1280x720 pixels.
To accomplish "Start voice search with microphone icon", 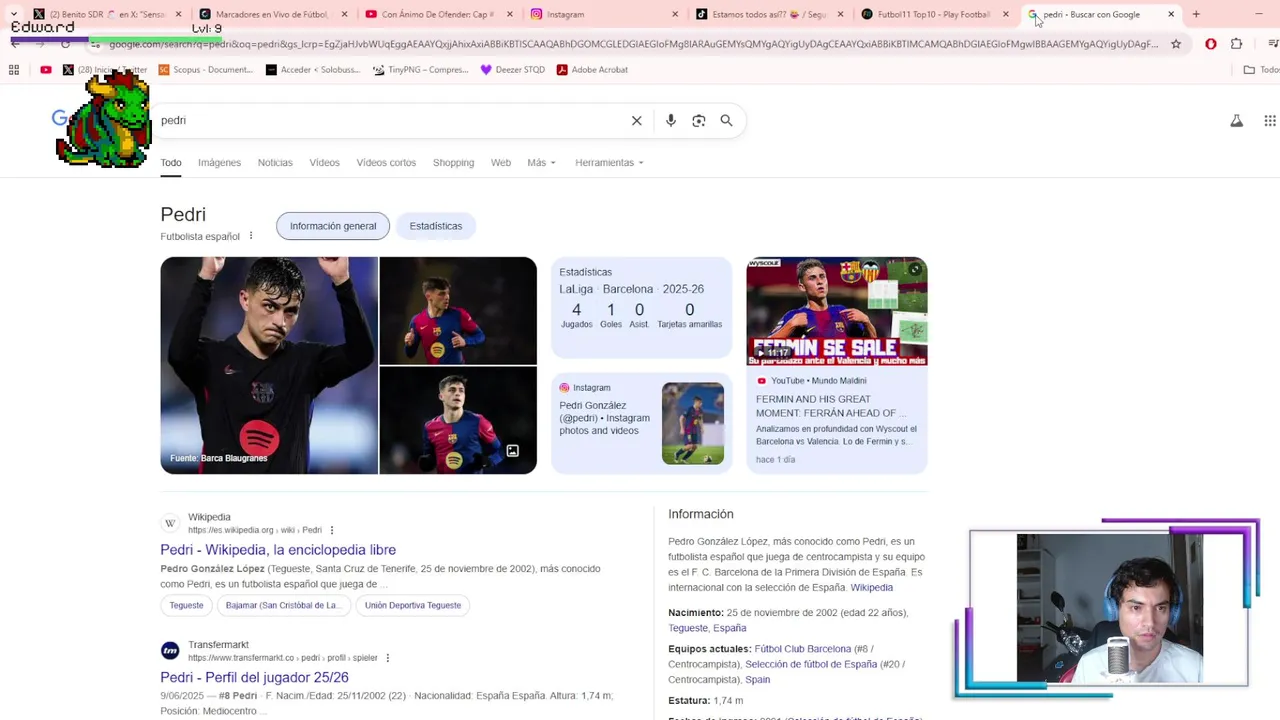I will [671, 120].
